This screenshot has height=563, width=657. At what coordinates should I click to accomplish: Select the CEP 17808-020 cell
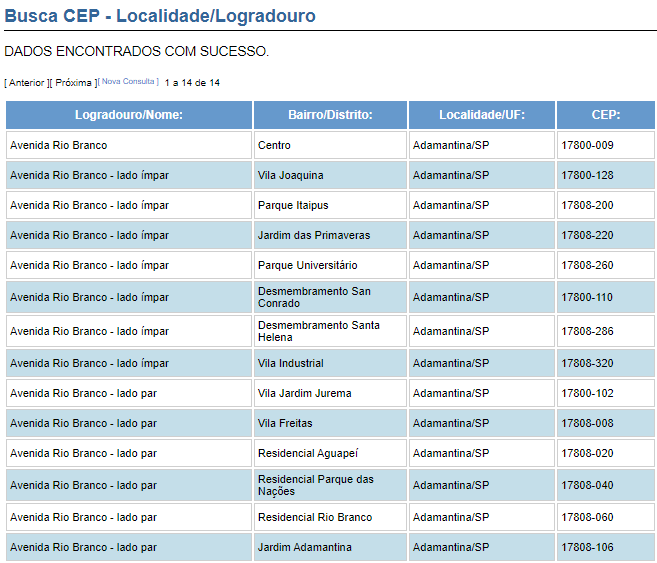point(606,453)
